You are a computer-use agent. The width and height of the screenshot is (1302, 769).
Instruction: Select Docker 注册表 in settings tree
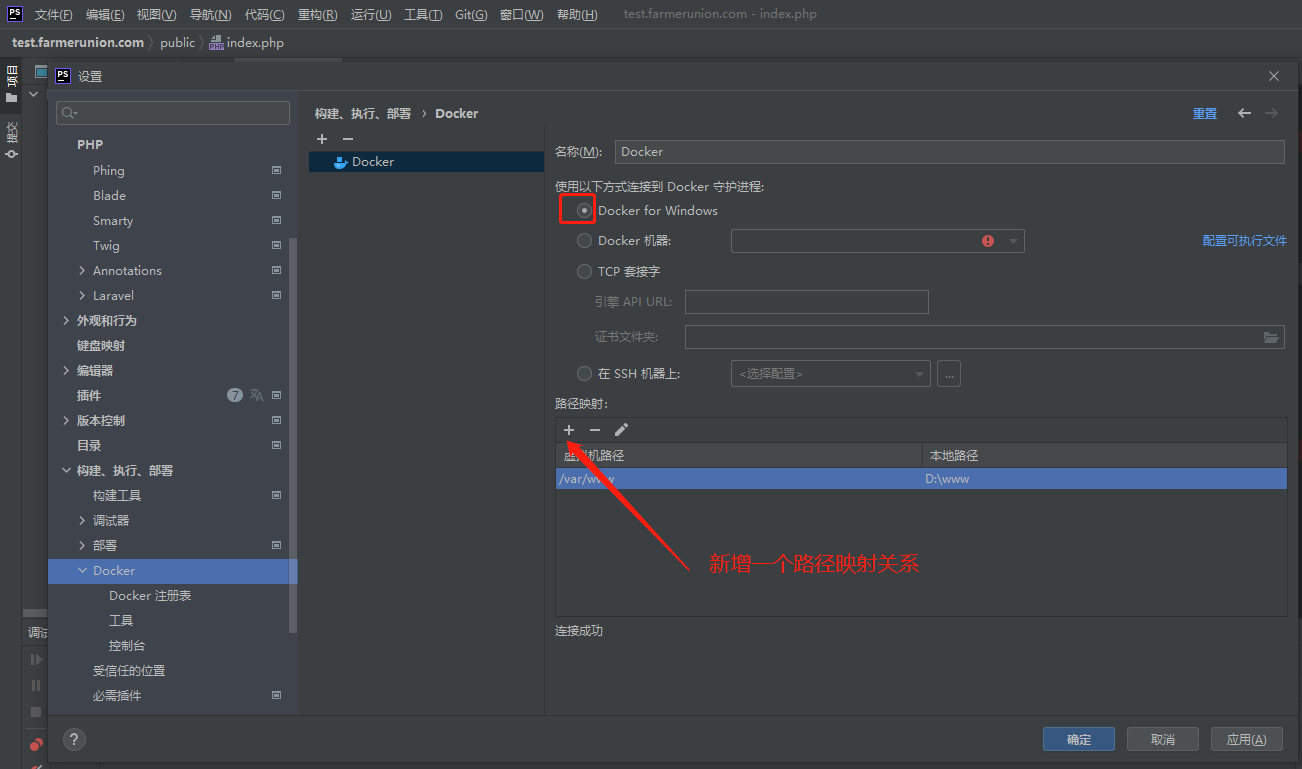(150, 596)
